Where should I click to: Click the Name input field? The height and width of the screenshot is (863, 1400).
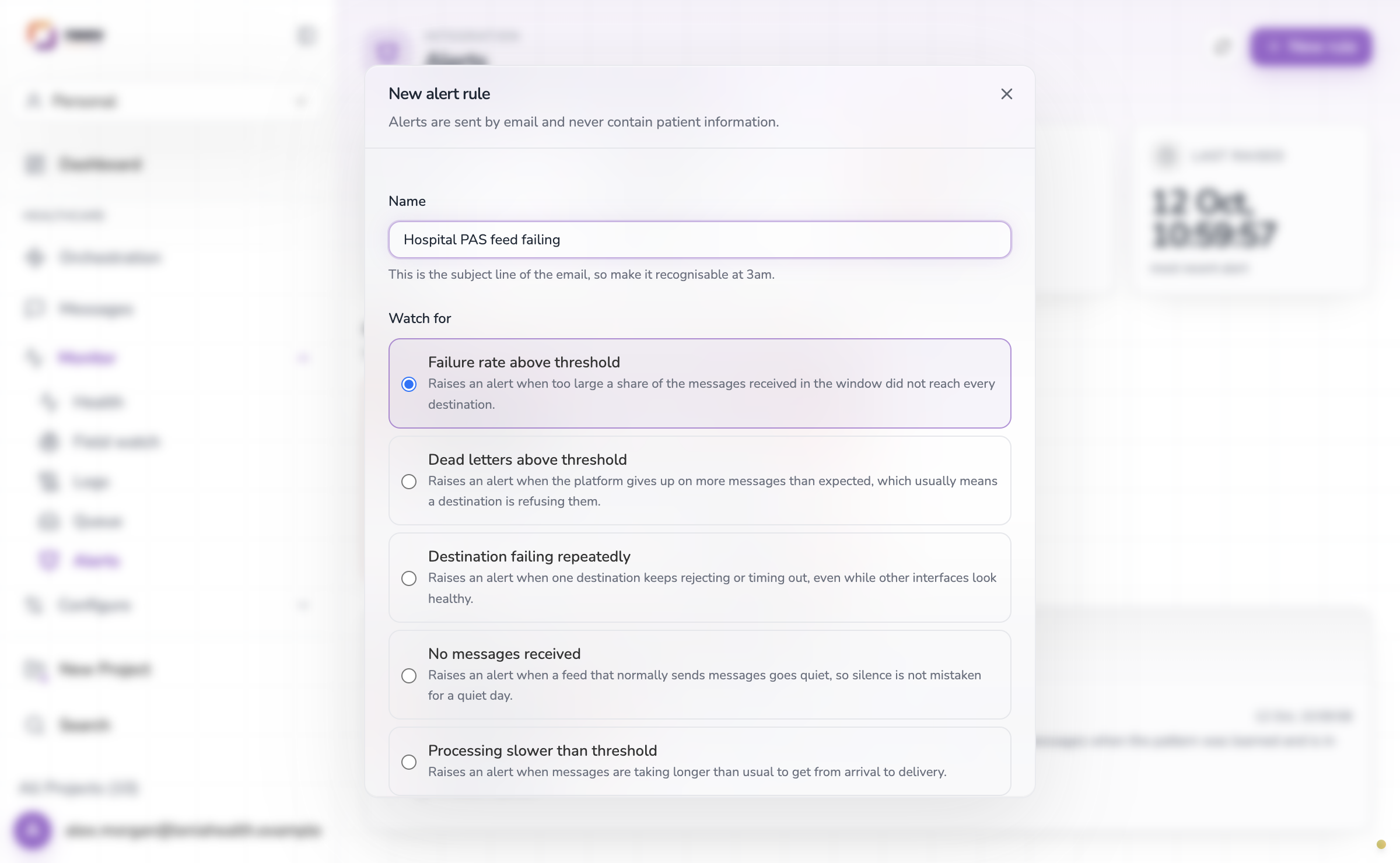coord(699,240)
